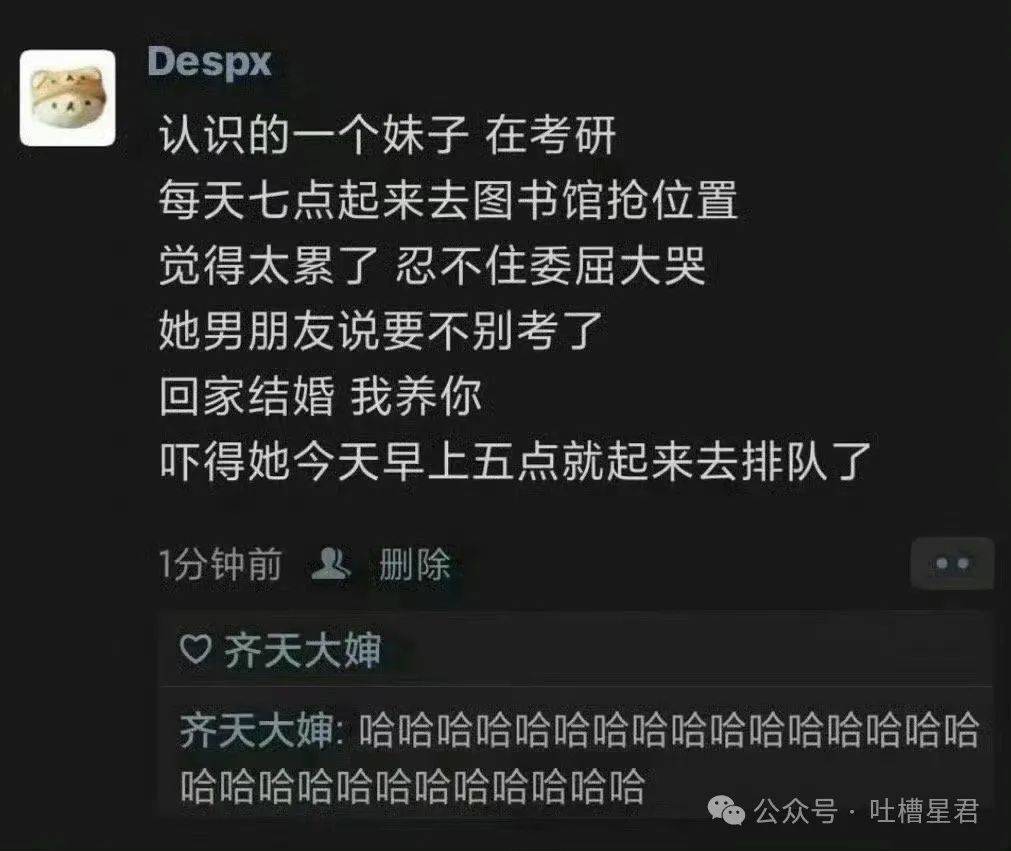This screenshot has height=851, width=1011.
Task: Open the Despx username profile link
Action: tap(210, 63)
